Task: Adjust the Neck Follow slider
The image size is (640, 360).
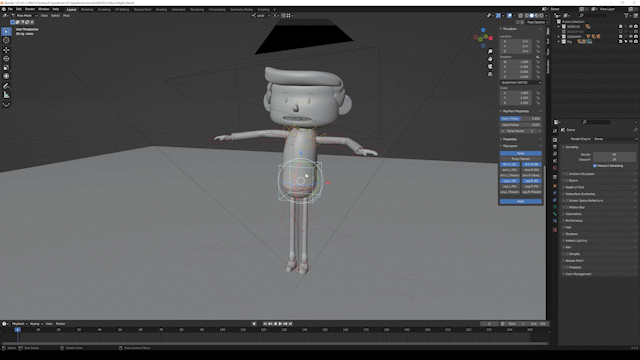Action: [x=520, y=118]
